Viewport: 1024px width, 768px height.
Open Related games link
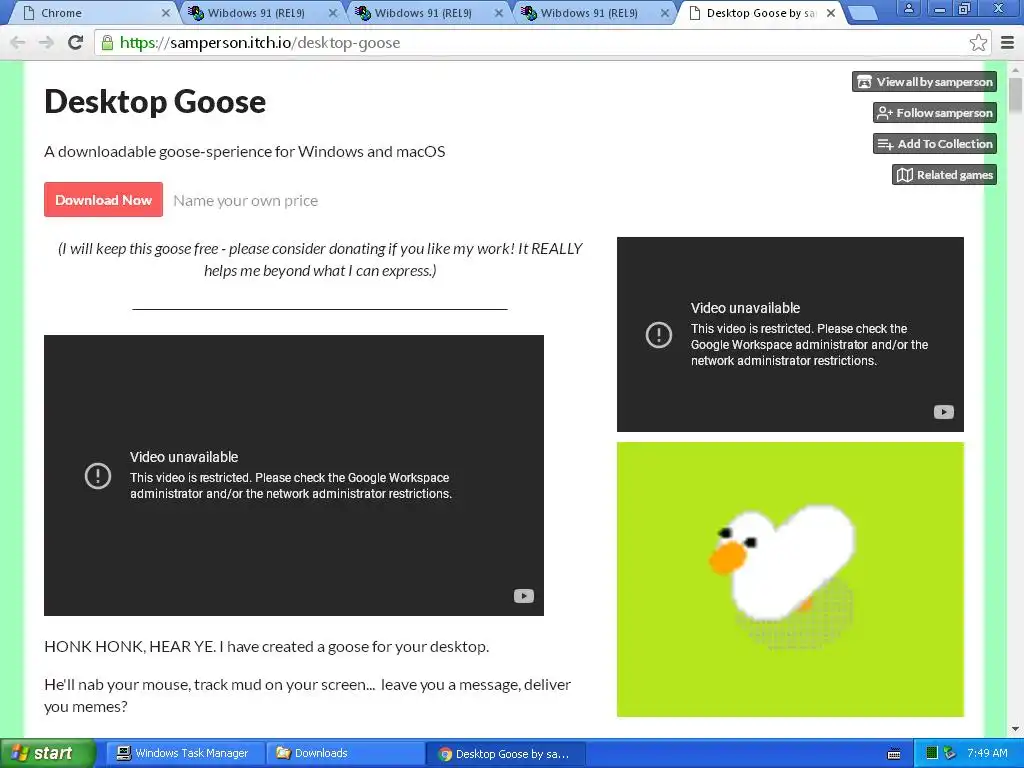click(944, 175)
